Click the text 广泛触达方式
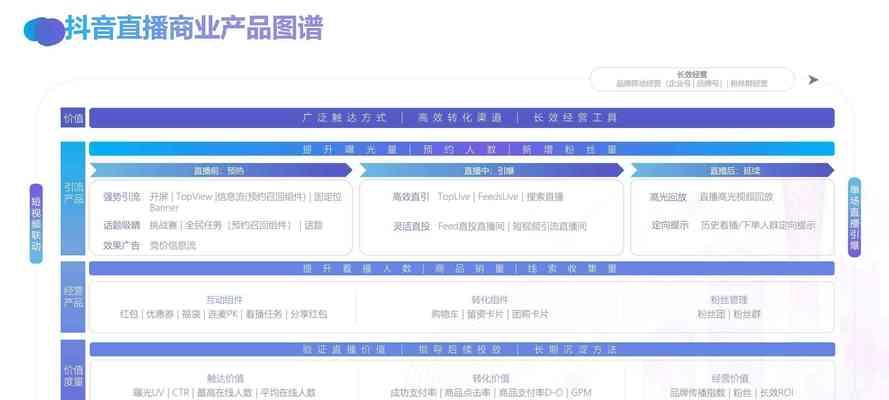 345,118
